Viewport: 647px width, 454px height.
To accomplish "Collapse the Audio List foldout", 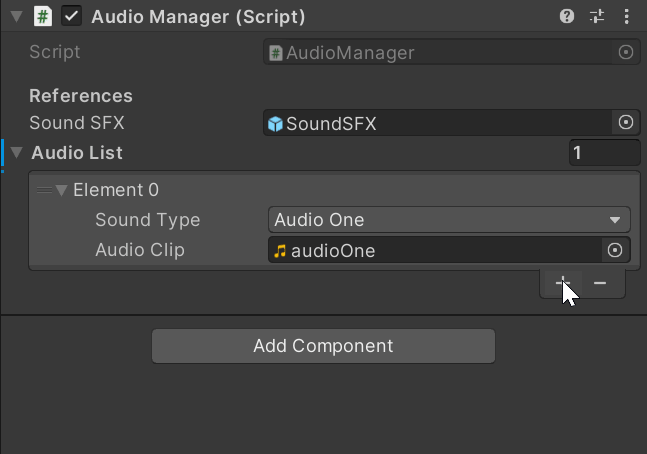I will (x=17, y=153).
